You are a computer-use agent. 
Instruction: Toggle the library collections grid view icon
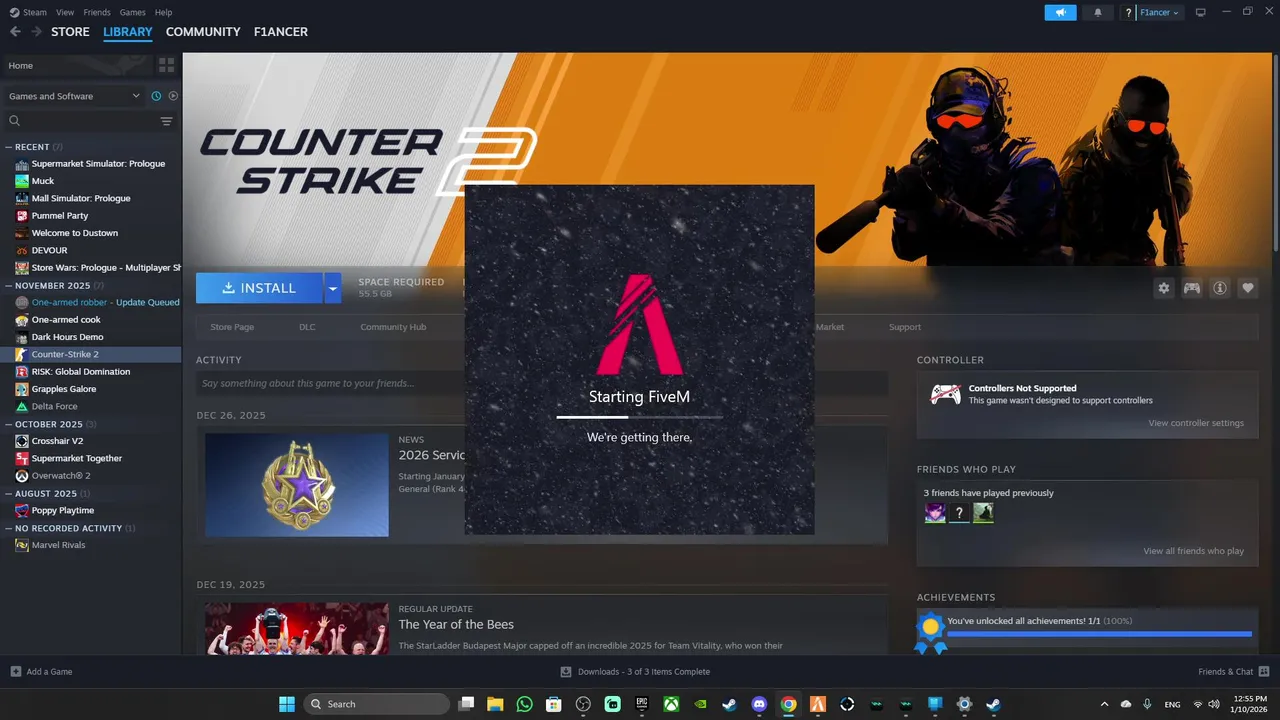[166, 65]
